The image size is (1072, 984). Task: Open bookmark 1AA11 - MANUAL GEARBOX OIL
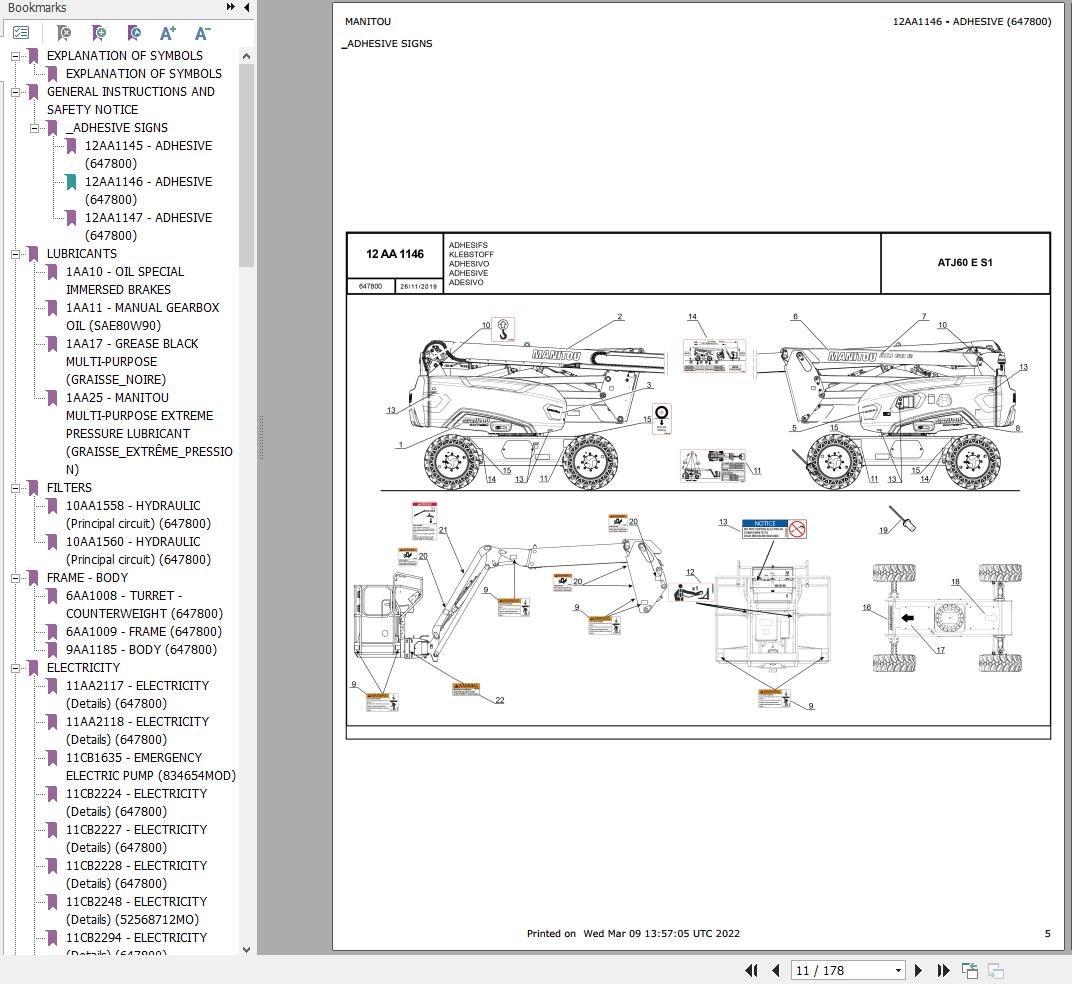tap(142, 317)
